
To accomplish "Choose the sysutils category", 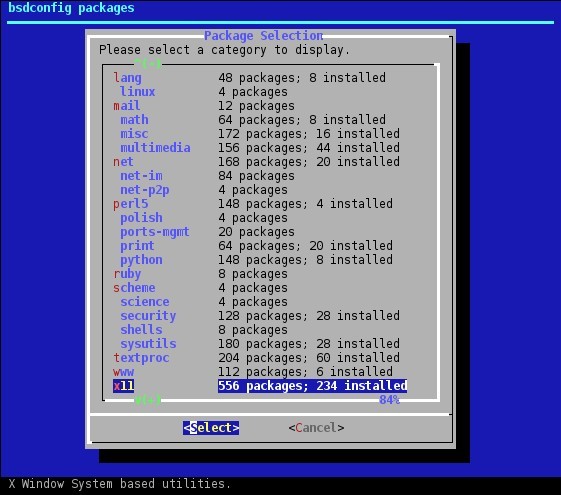I will [148, 344].
